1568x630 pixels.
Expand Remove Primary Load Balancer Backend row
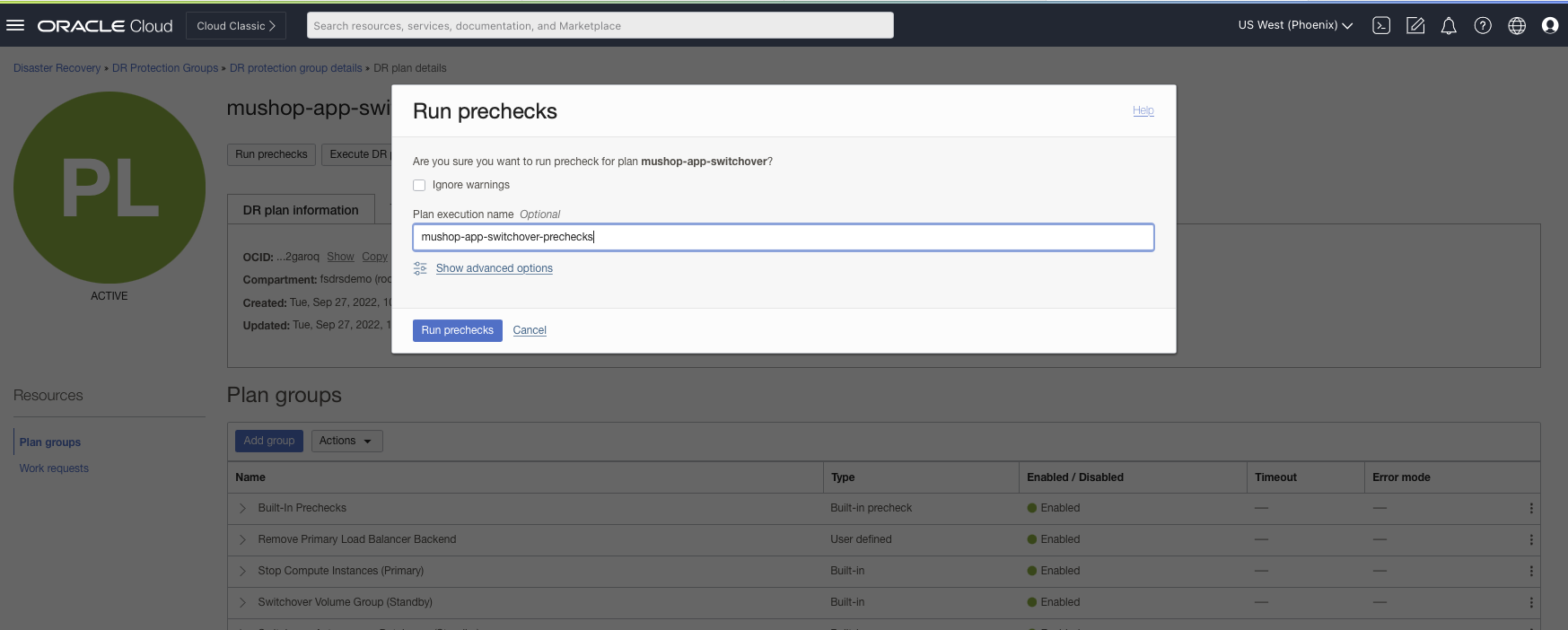coord(242,539)
